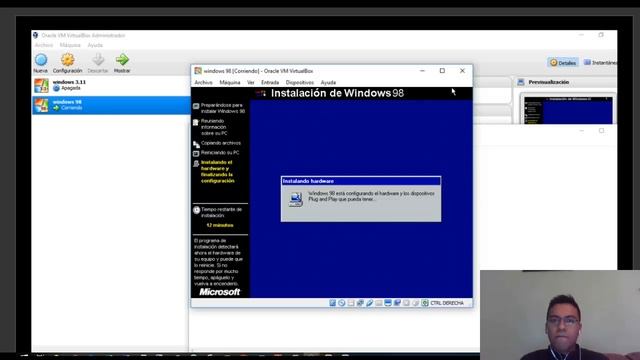Viewport: 640px width, 360px height.
Task: Click the Instantáneas button in Manager toolbar
Action: [600, 62]
